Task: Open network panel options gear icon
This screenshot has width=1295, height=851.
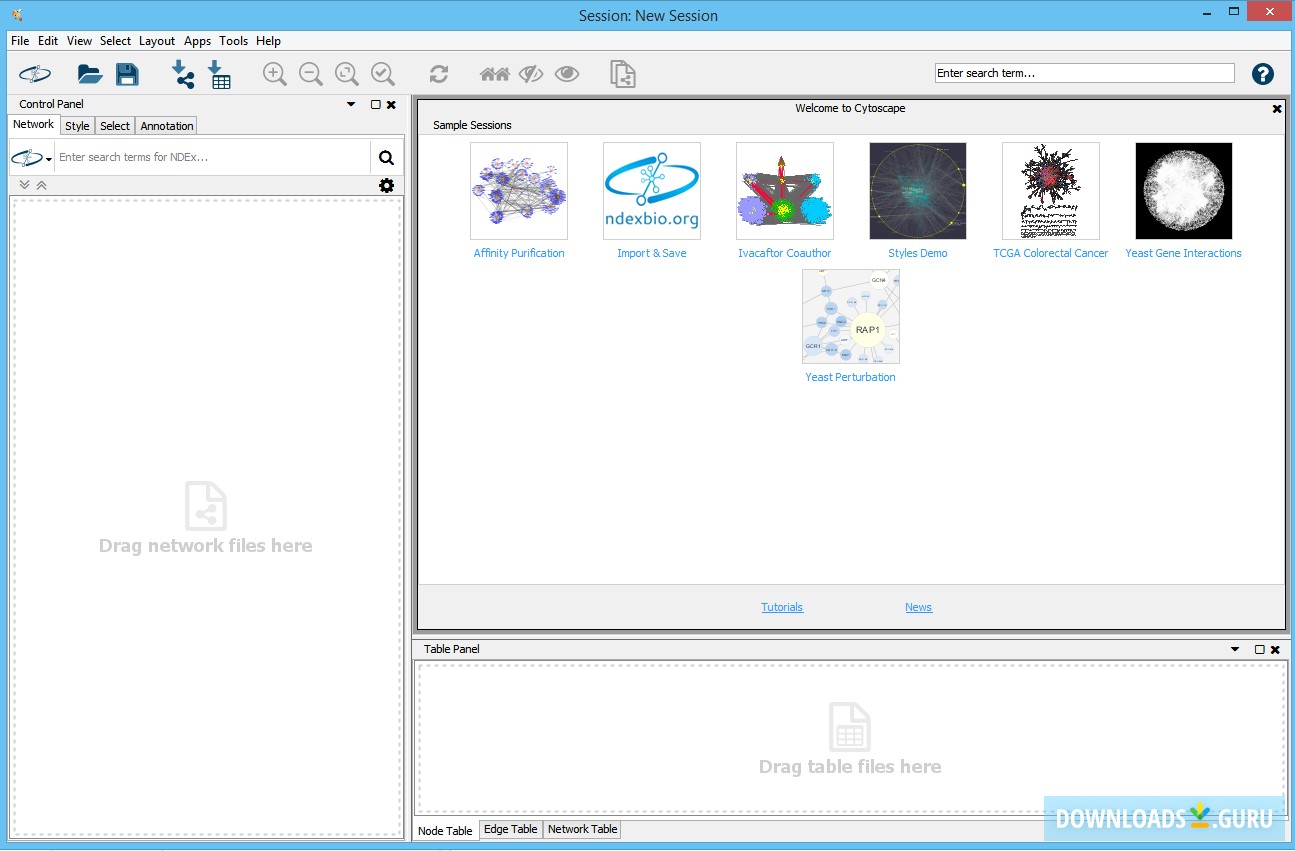Action: [387, 186]
